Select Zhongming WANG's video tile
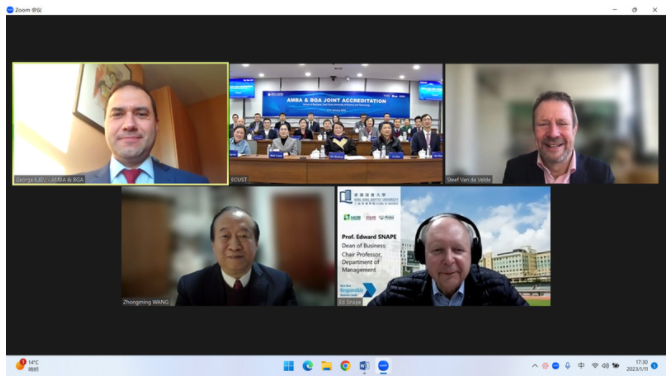670x385 pixels. coord(228,246)
